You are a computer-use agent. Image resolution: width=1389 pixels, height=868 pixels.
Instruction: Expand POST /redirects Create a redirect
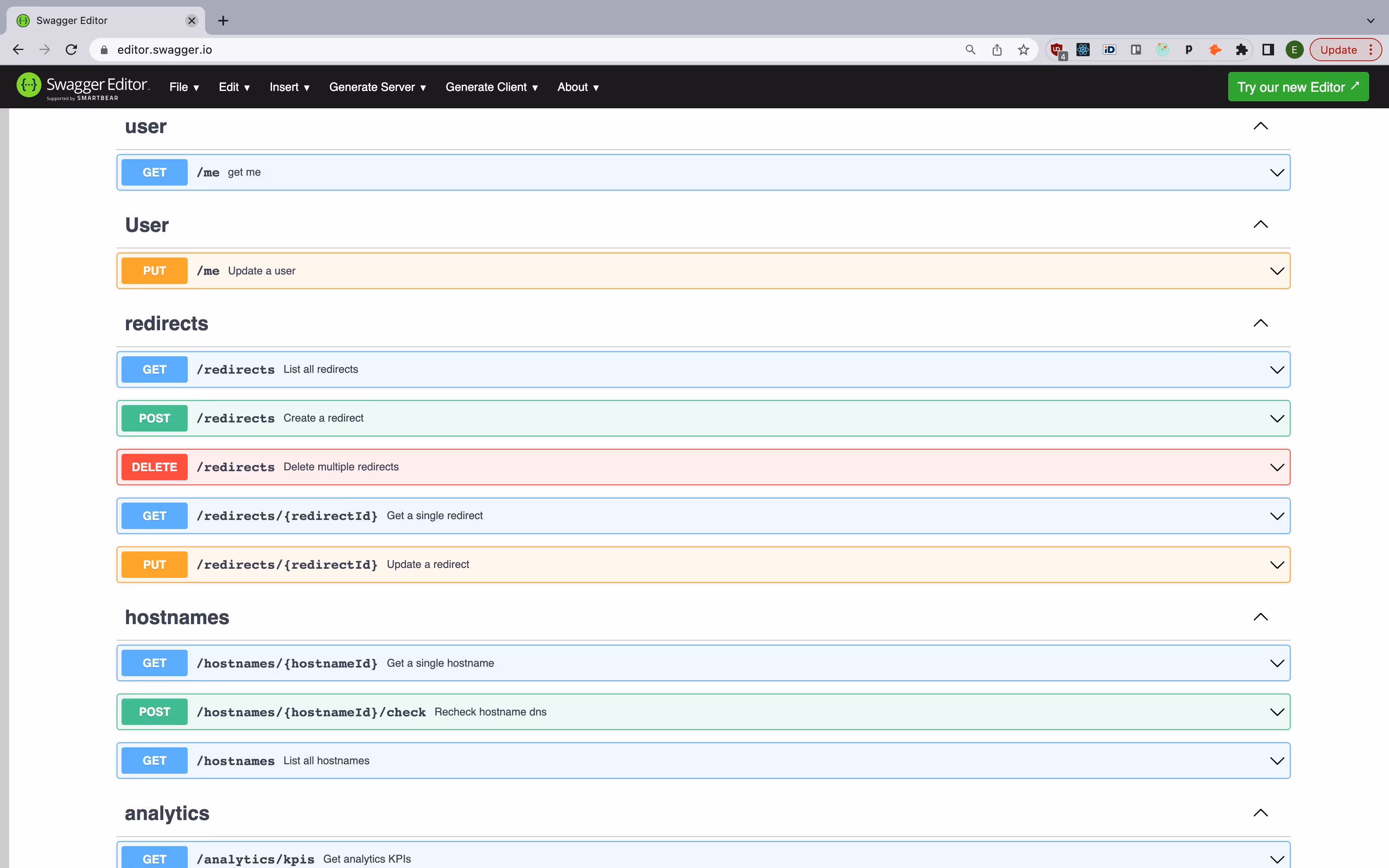point(703,418)
